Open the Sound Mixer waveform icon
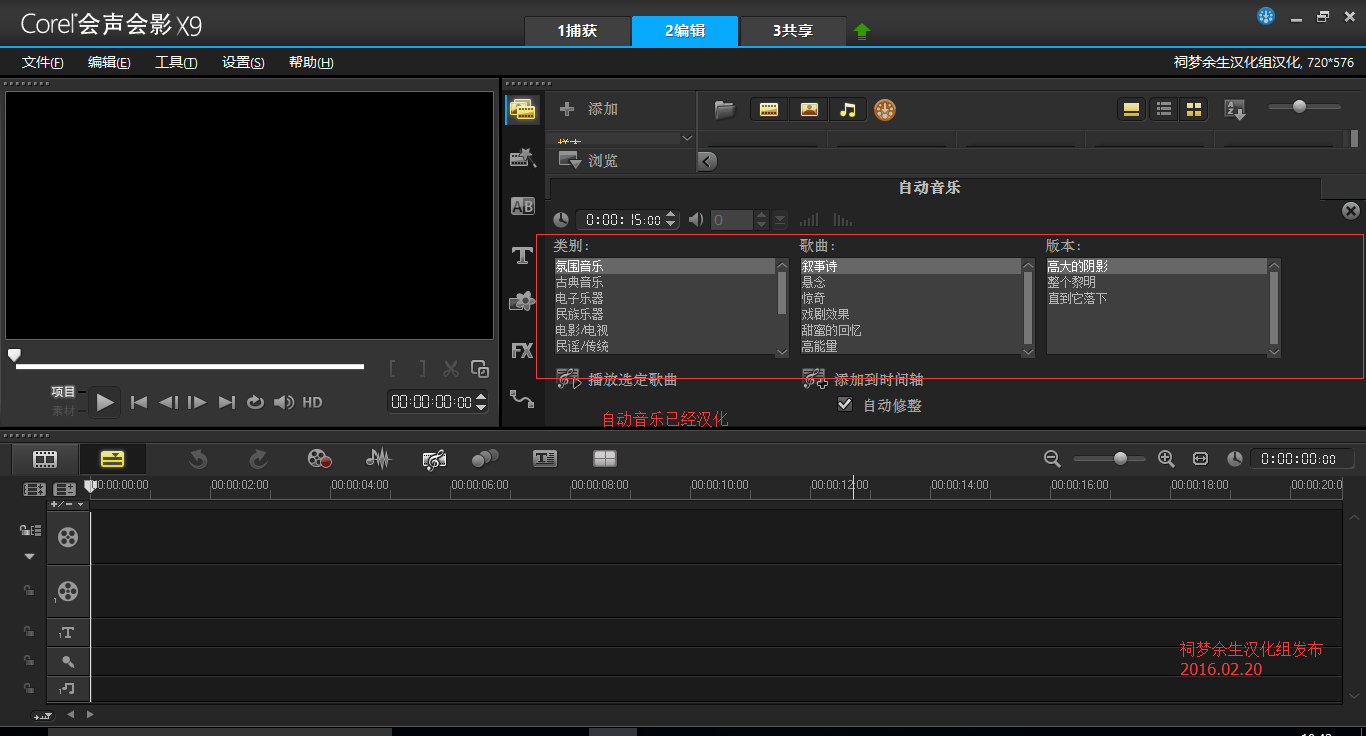The height and width of the screenshot is (736, 1366). tap(378, 458)
